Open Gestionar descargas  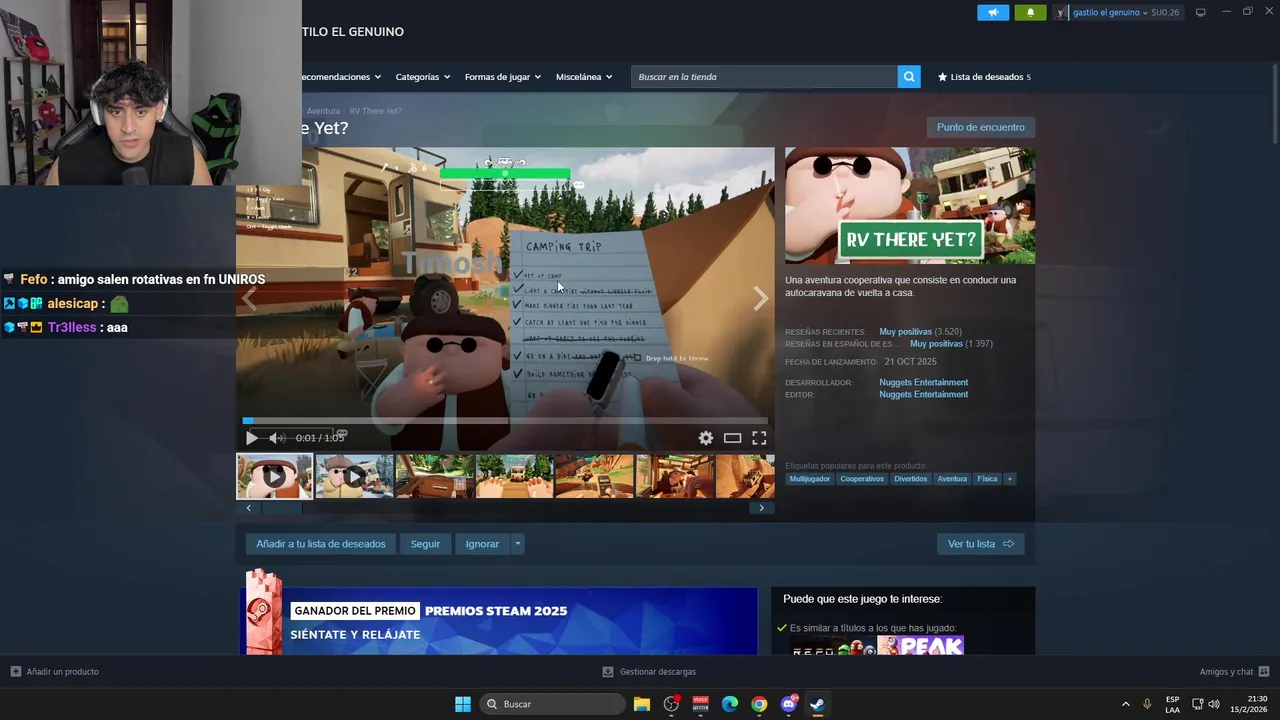point(649,672)
